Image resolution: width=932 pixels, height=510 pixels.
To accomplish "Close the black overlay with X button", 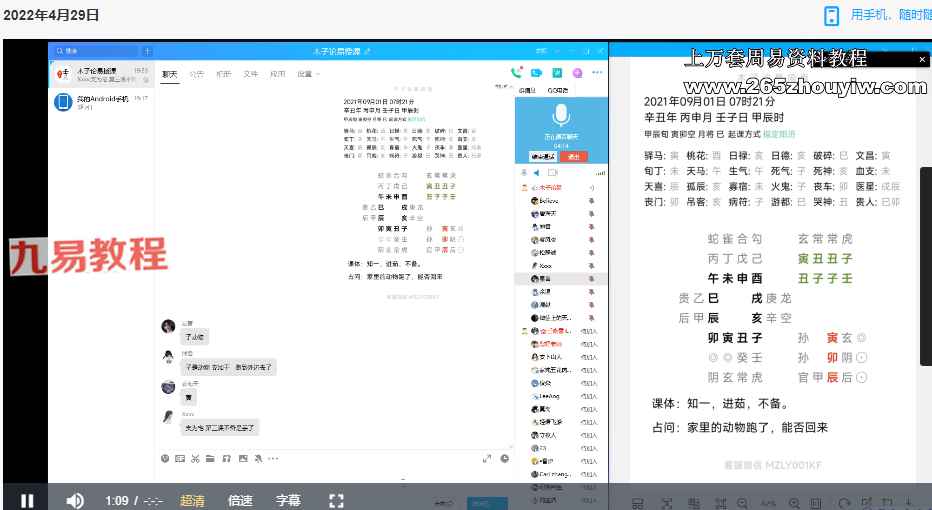I will 922,60.
